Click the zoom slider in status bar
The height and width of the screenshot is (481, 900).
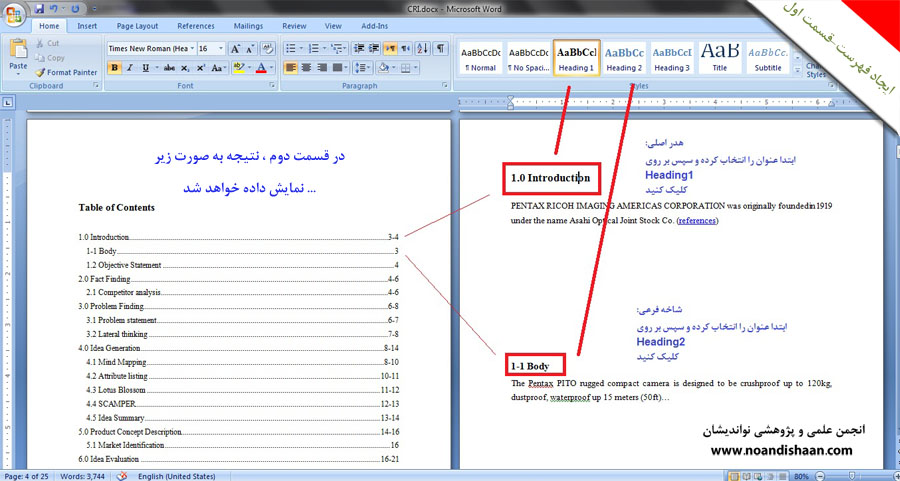[x=850, y=474]
